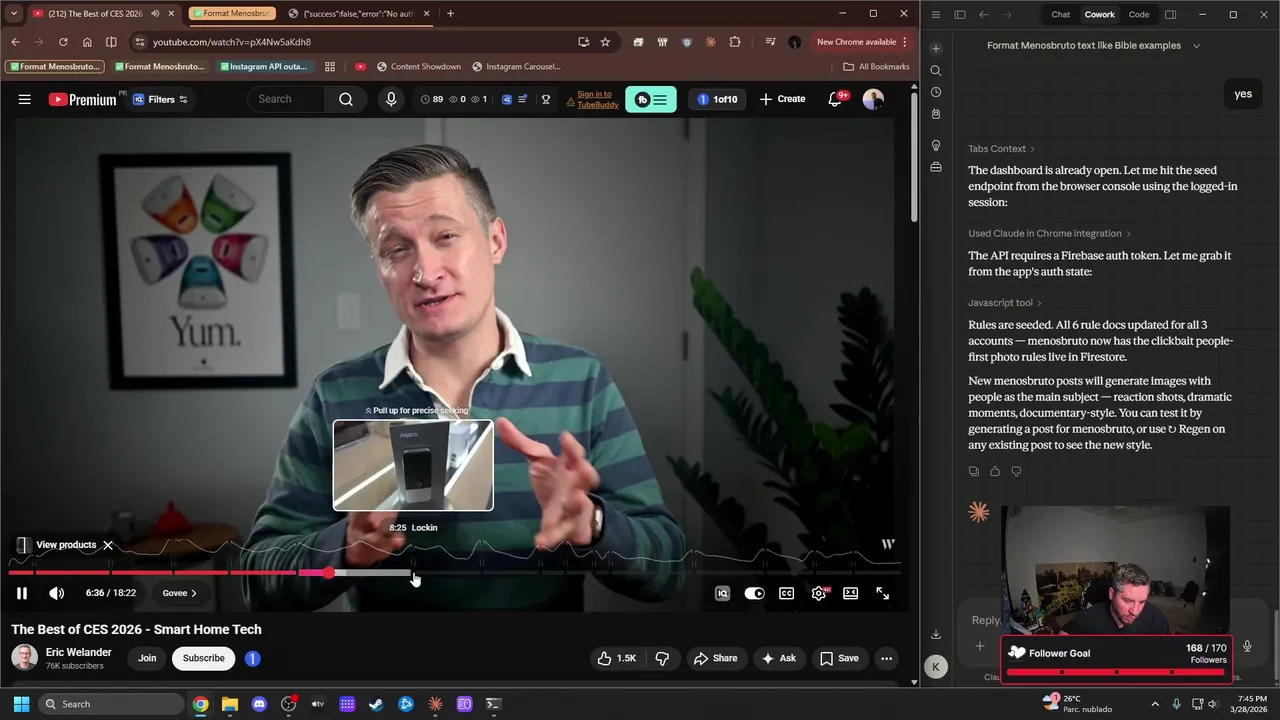Open the Govee chapter list

coord(180,593)
